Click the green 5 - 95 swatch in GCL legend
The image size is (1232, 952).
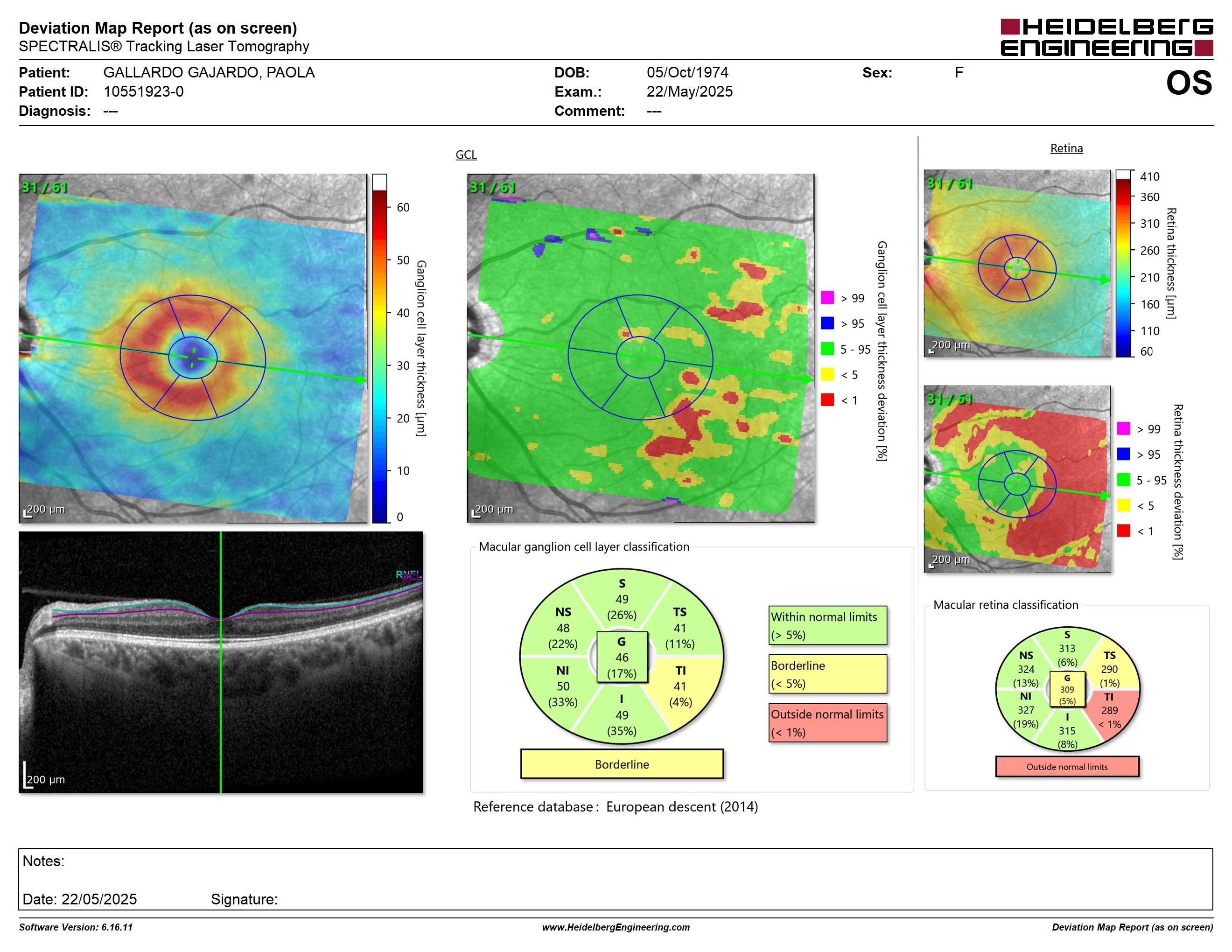(x=827, y=349)
